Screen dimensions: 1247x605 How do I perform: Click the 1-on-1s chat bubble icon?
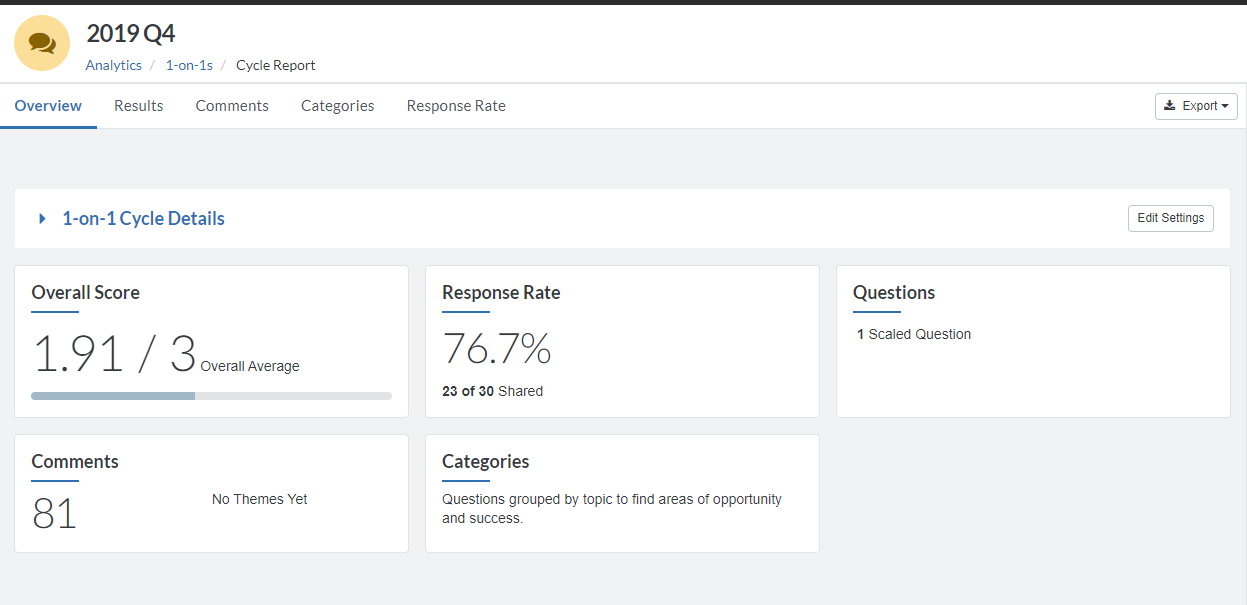(x=42, y=43)
